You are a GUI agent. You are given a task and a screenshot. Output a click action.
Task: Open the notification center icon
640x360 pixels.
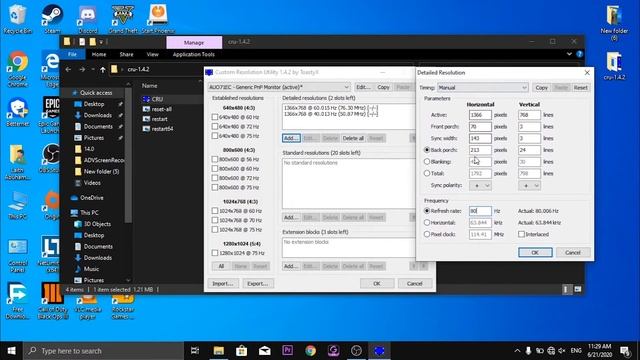624,351
